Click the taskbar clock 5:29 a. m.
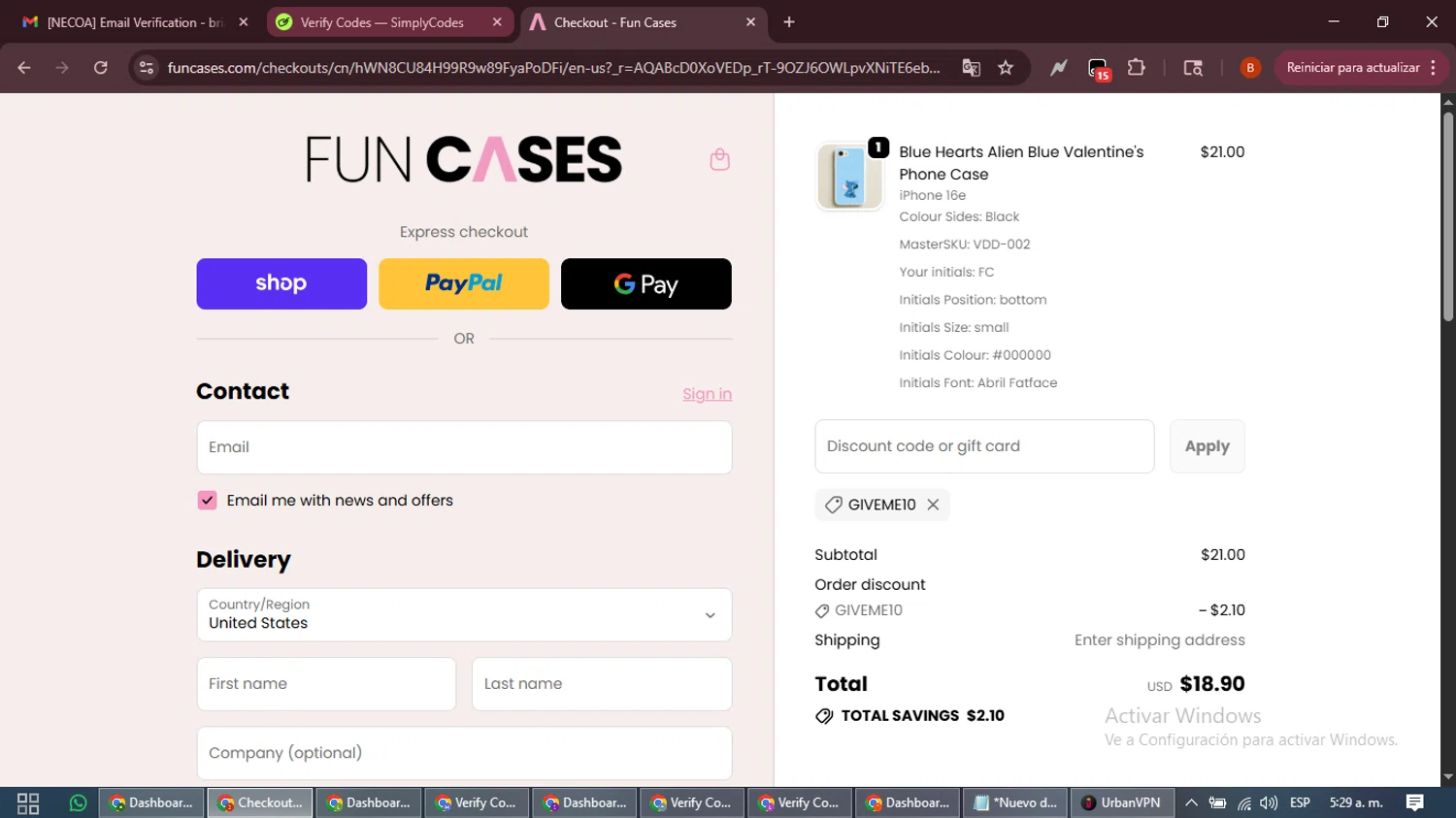Image resolution: width=1456 pixels, height=818 pixels. [x=1356, y=802]
